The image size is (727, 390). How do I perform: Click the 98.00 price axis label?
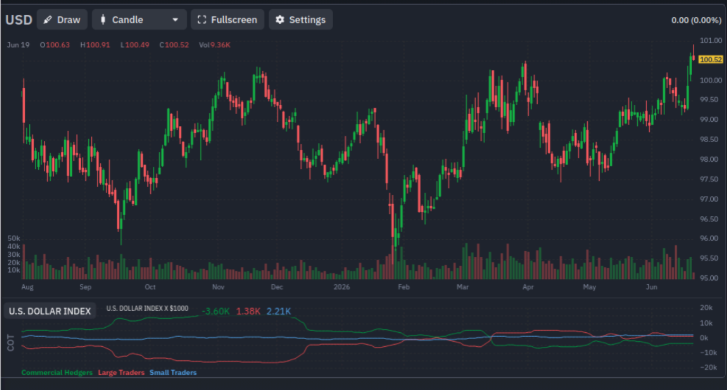pos(709,160)
